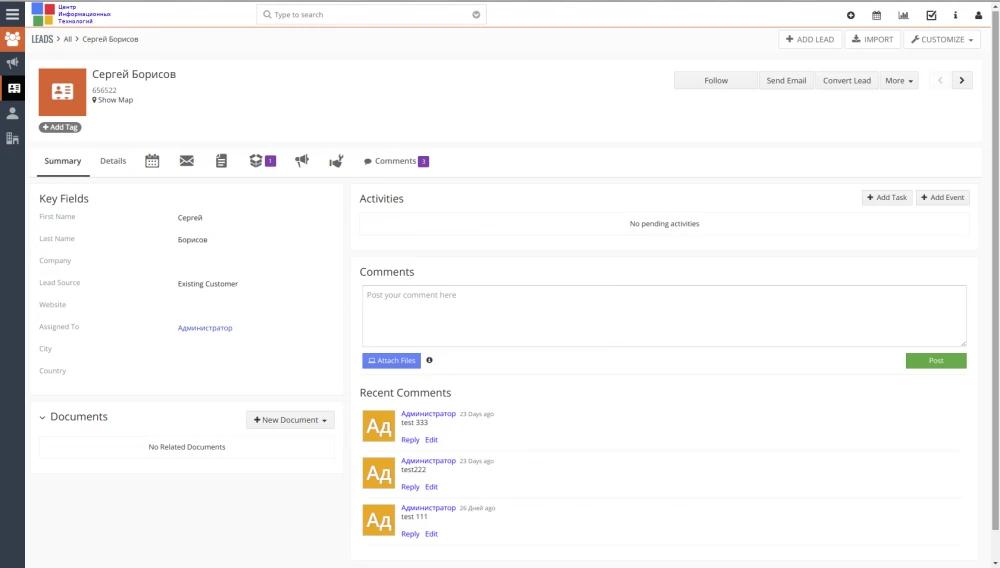Open the hamburger main menu
1000x568 pixels.
click(12, 14)
